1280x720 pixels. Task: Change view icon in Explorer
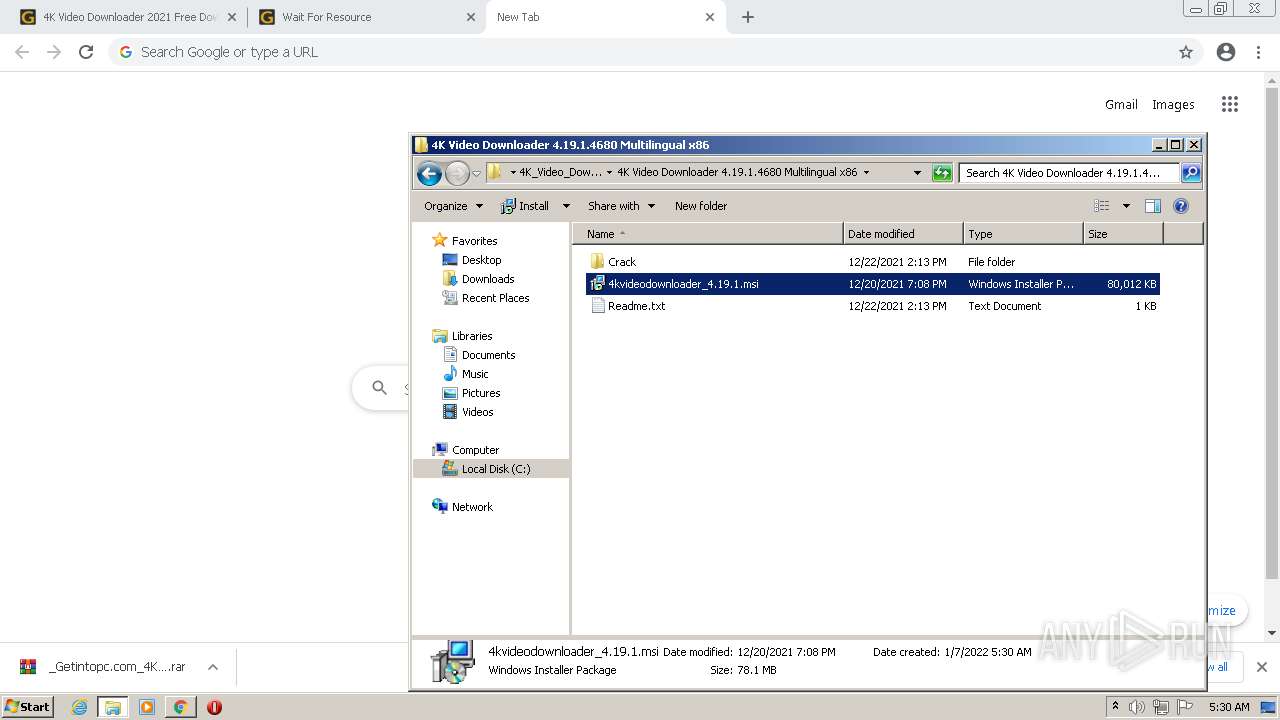coord(1101,206)
